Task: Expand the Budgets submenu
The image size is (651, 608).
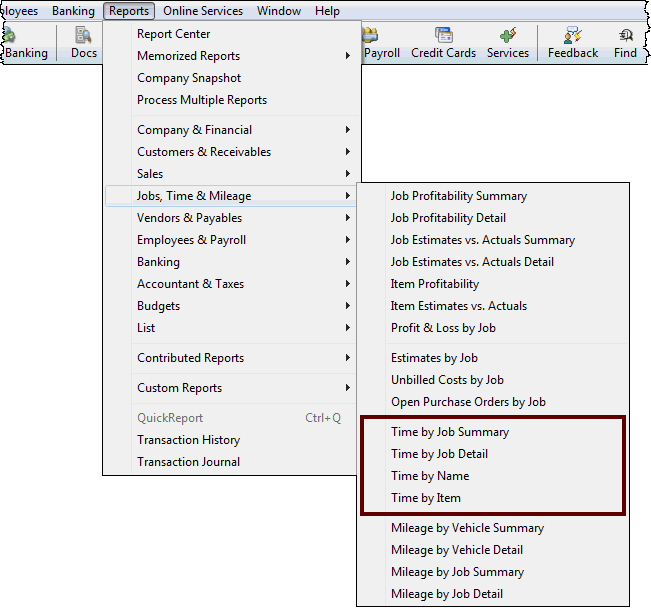Action: pyautogui.click(x=231, y=306)
